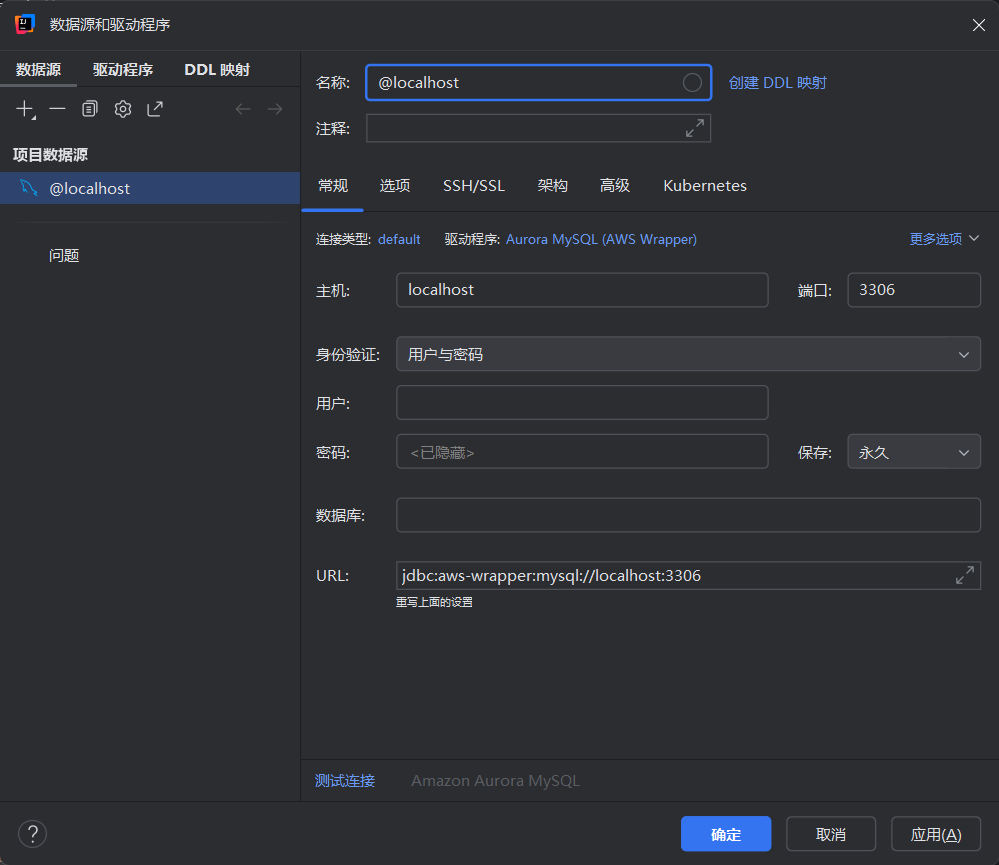This screenshot has width=999, height=865.
Task: Switch to the 数据源 tab
Action: pyautogui.click(x=38, y=69)
